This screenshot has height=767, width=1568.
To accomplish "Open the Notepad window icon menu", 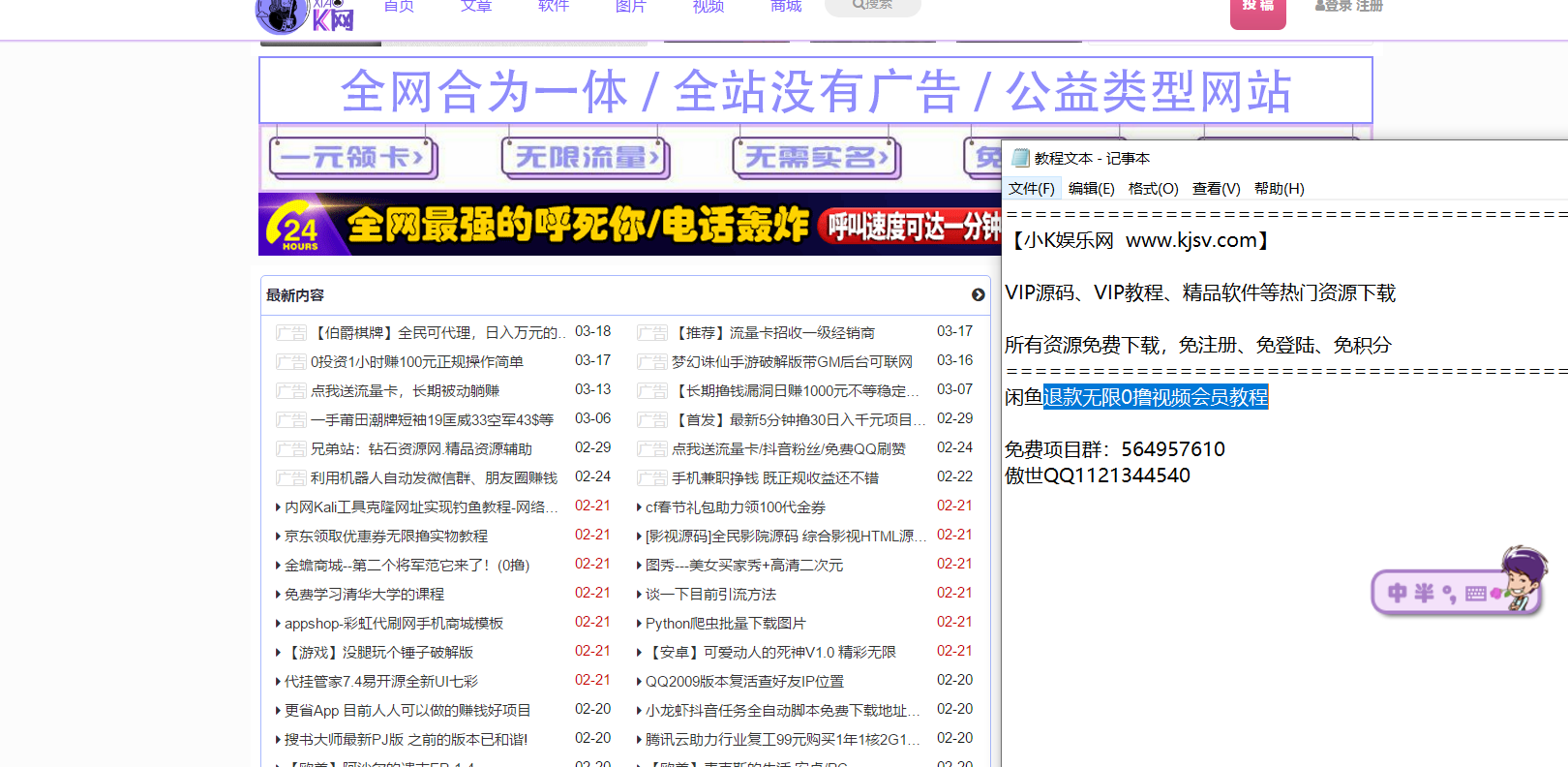I will (1020, 158).
